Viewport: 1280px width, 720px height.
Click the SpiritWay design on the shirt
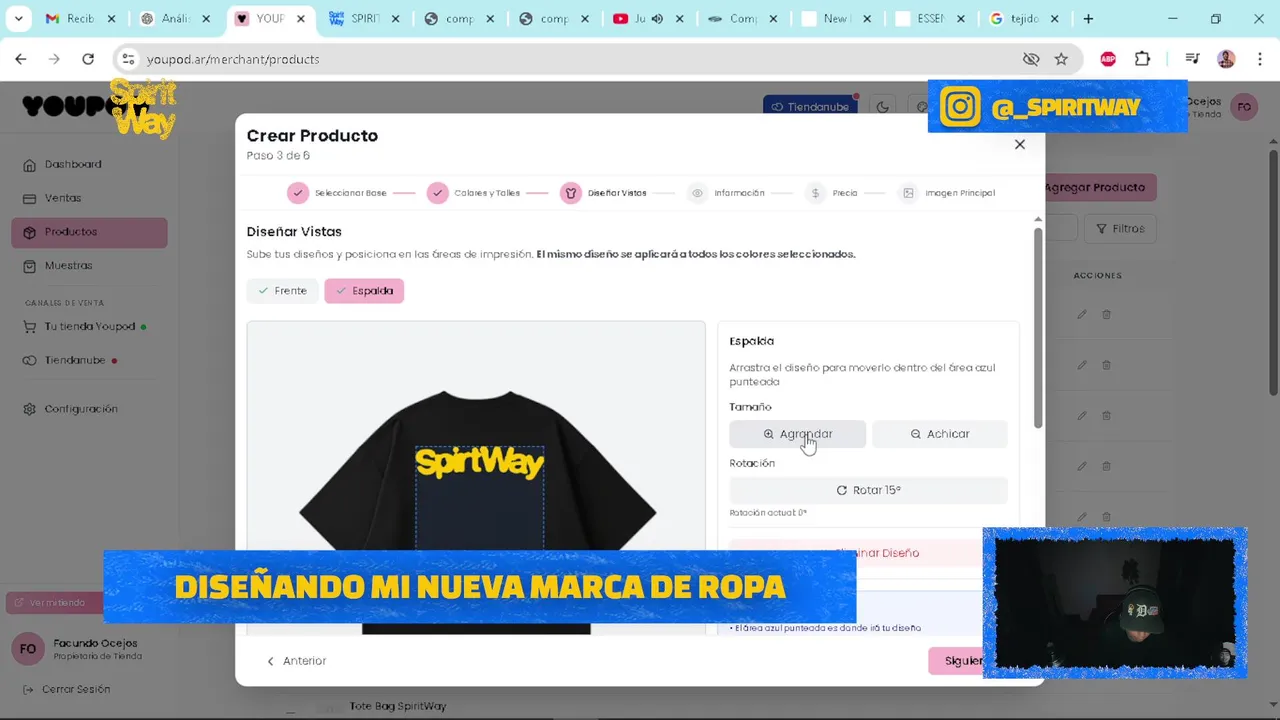(479, 463)
